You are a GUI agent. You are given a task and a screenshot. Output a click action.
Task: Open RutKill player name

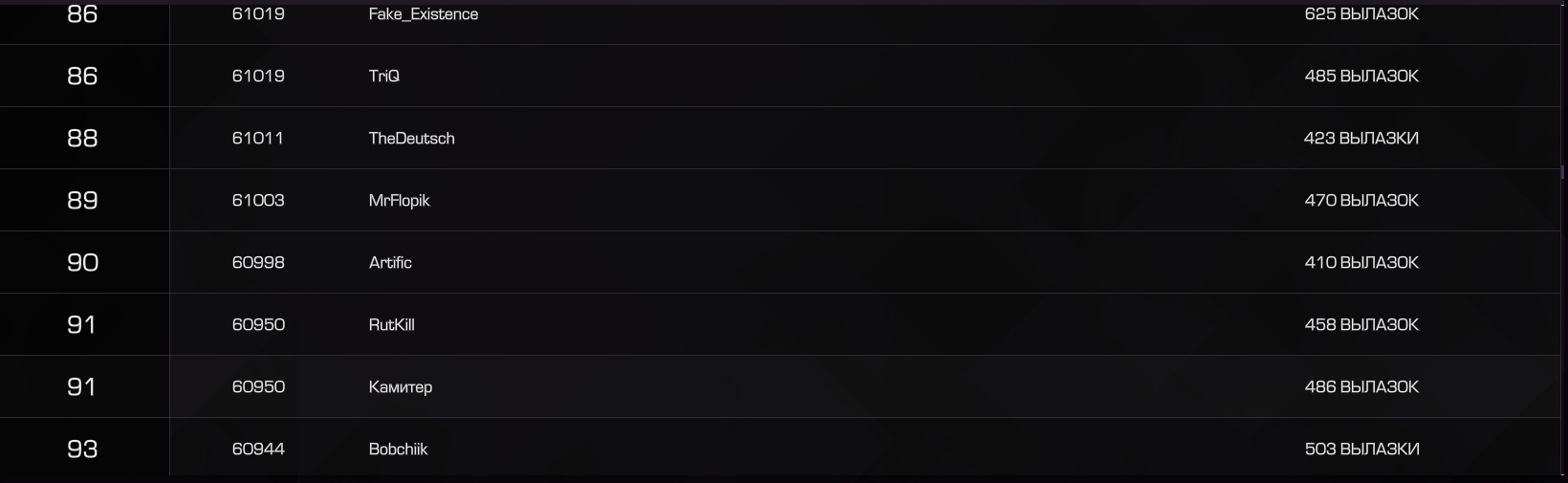(x=392, y=324)
